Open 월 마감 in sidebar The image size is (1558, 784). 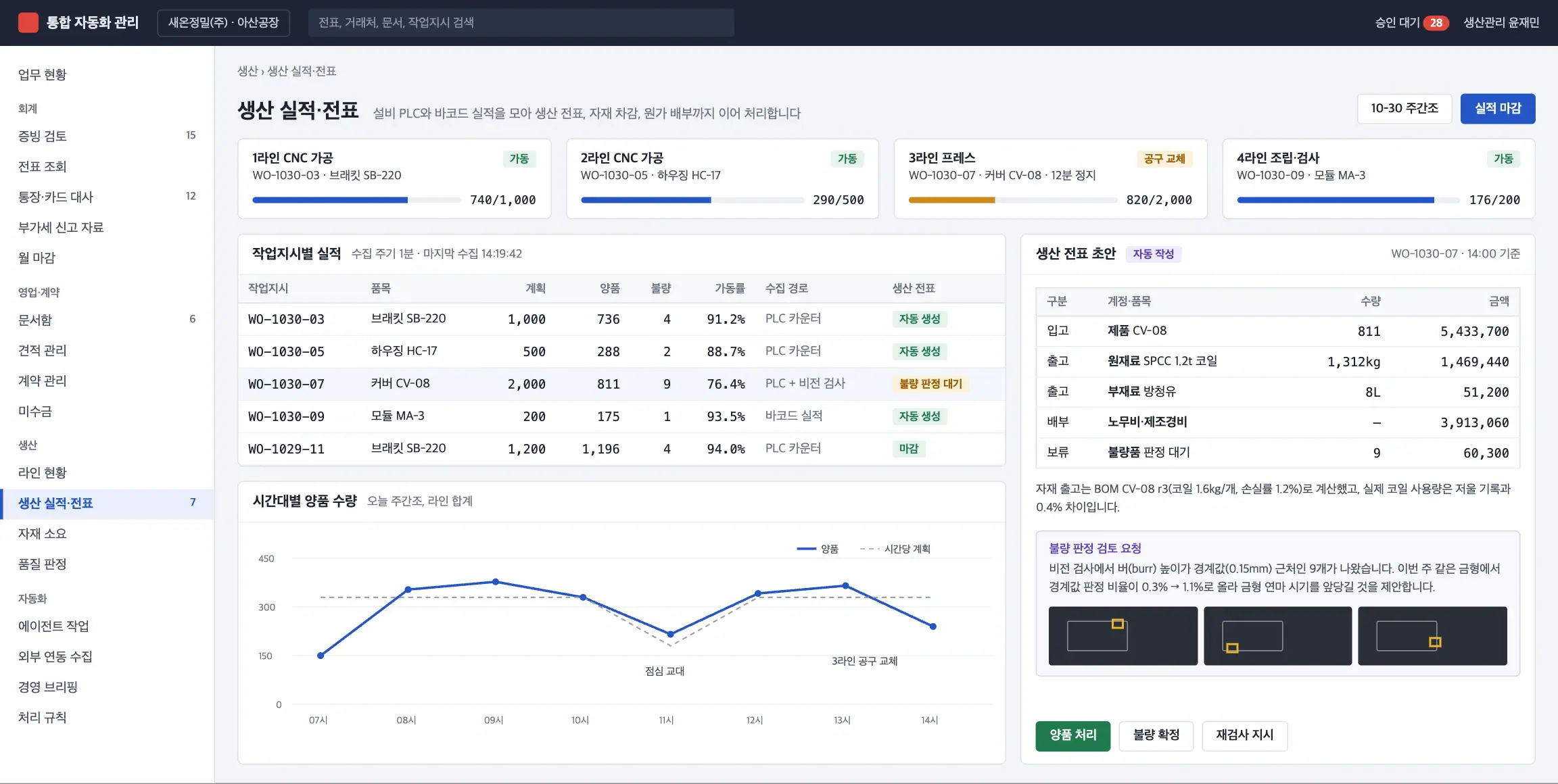(x=107, y=258)
